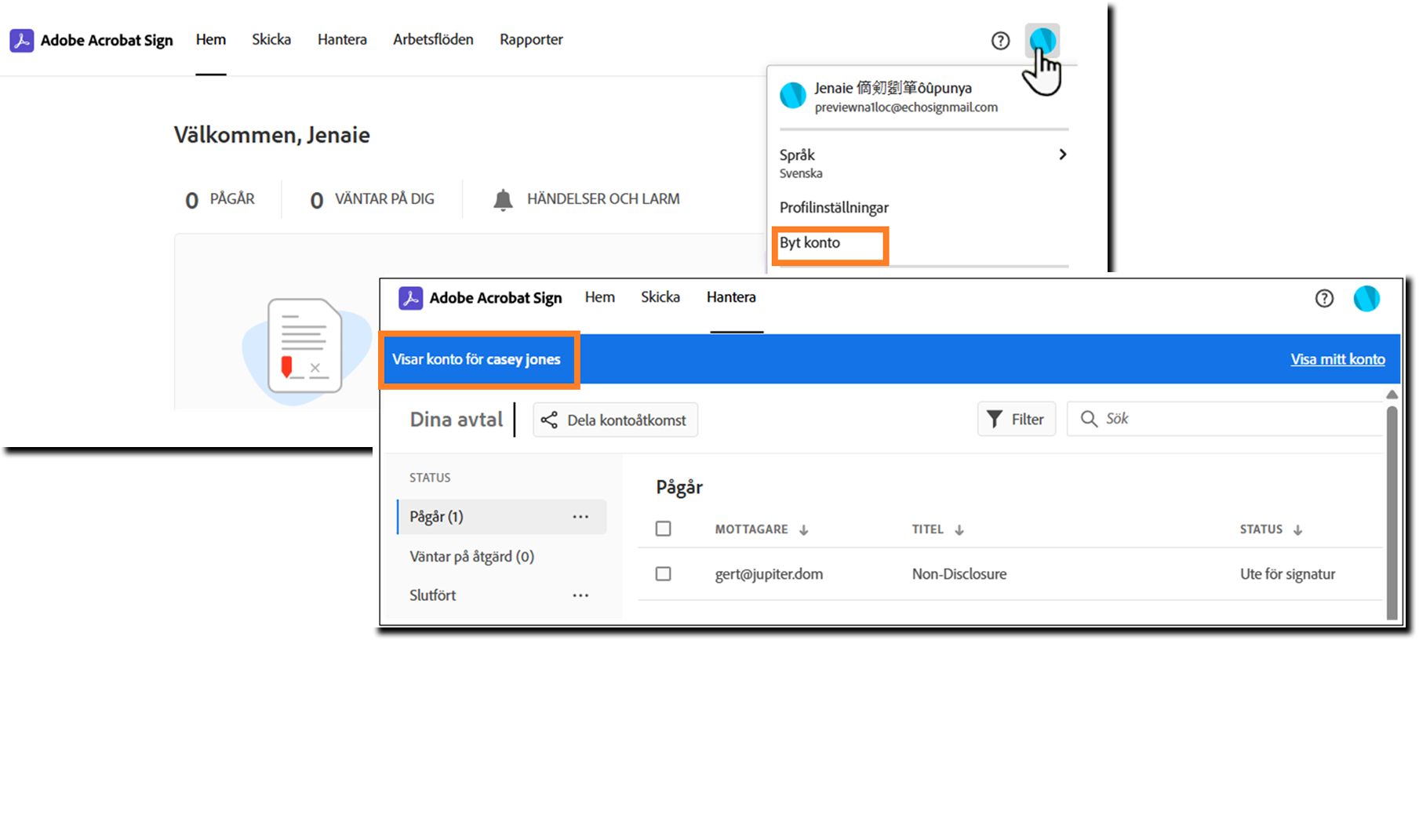
Task: Open help icon in the front window
Action: (1324, 299)
